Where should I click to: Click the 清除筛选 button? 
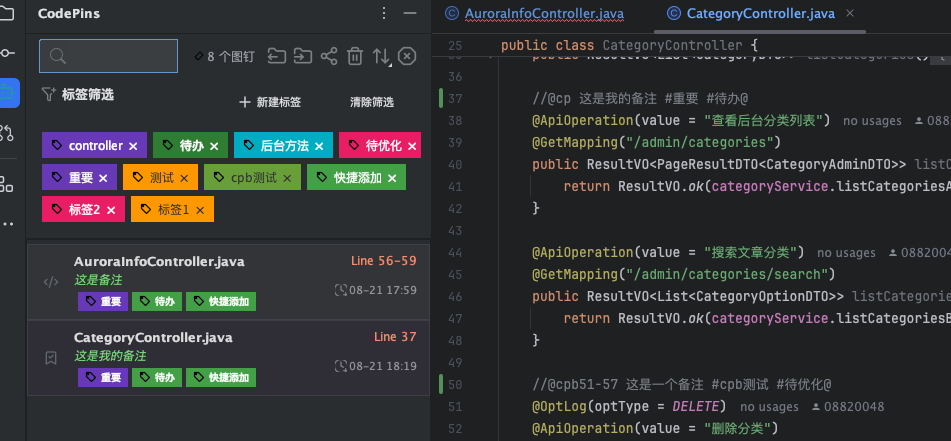[x=372, y=102]
